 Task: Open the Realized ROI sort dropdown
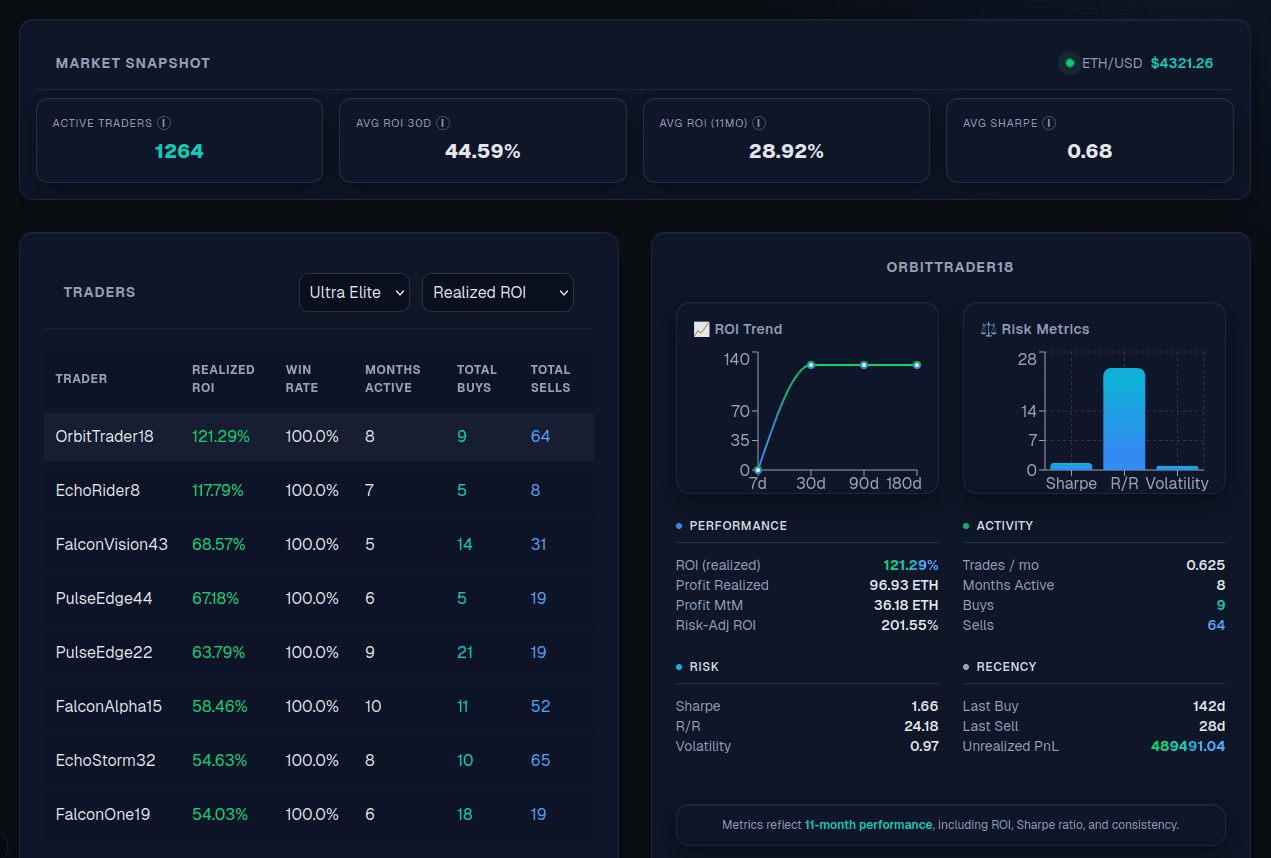pos(497,292)
